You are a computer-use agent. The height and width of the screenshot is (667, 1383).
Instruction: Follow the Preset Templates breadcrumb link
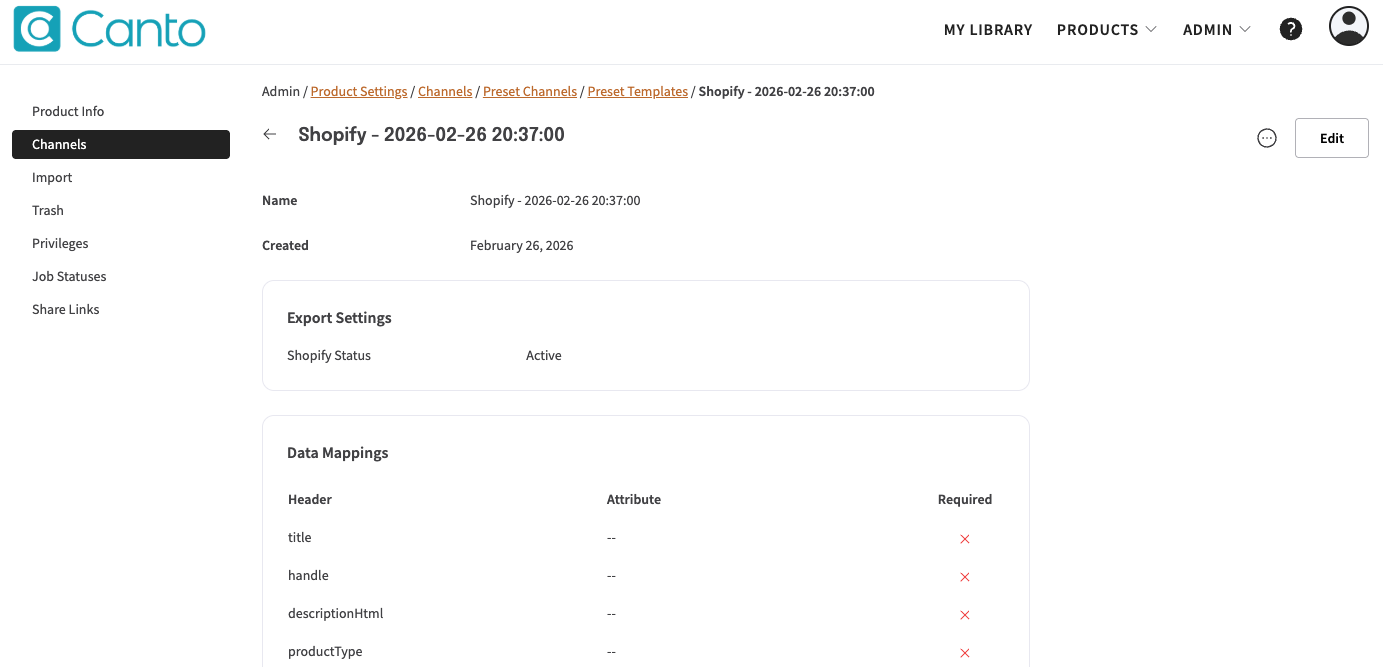tap(638, 91)
